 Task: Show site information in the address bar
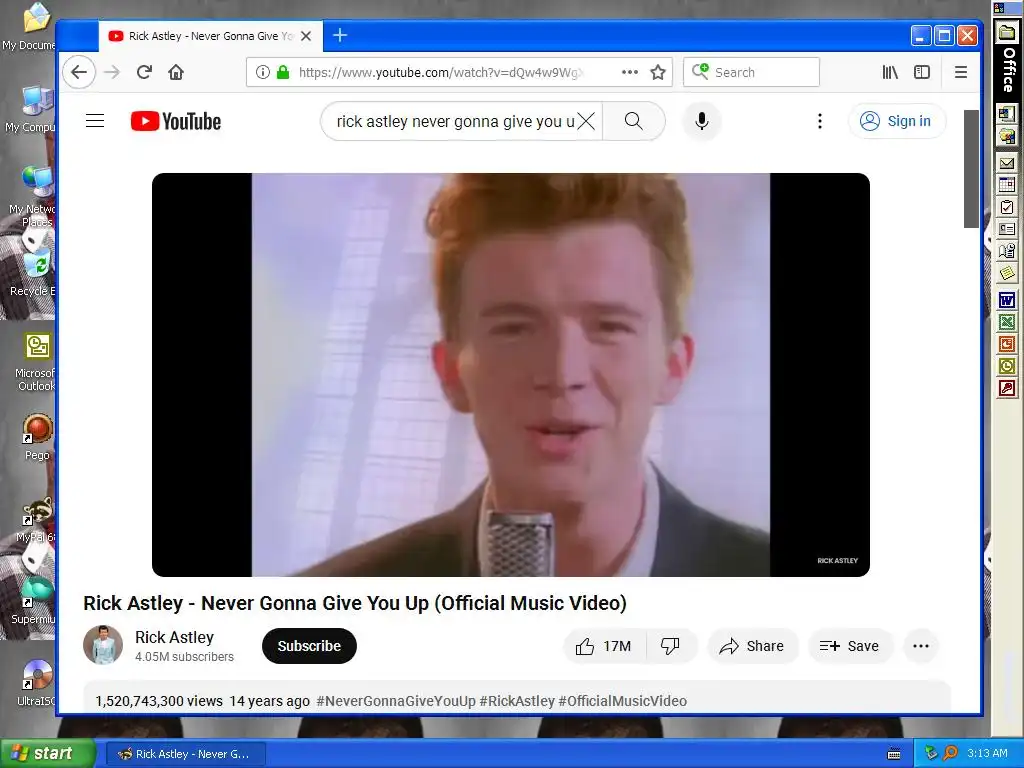[263, 72]
